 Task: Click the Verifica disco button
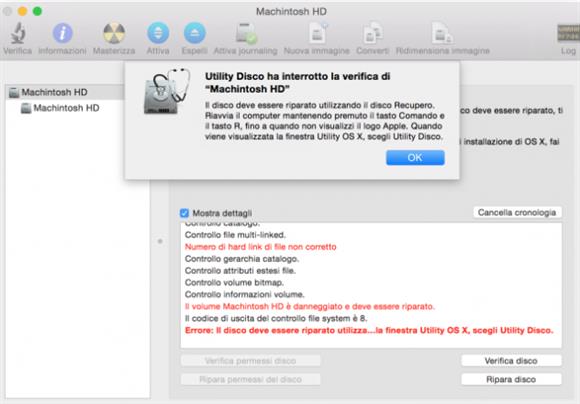point(511,361)
